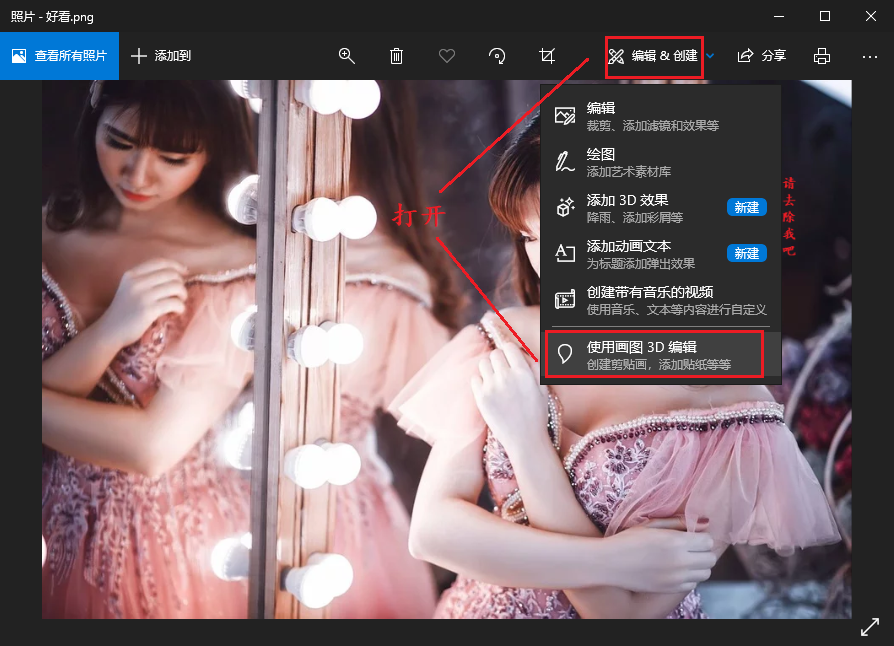Click the 新建 badge beside 添加 3D 效果
The height and width of the screenshot is (646, 894).
(x=746, y=207)
